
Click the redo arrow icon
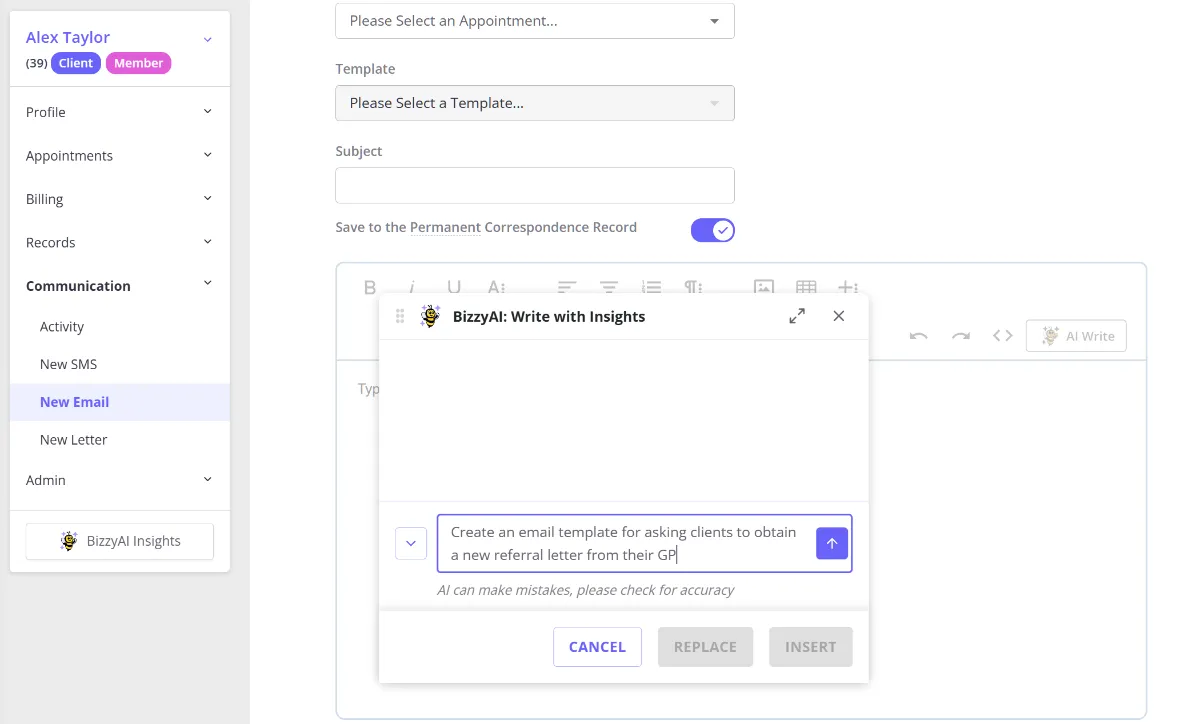[960, 336]
